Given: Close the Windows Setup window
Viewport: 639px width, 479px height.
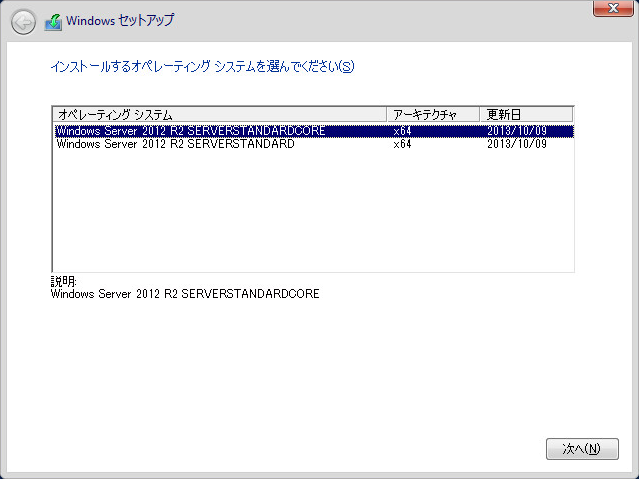Looking at the screenshot, I should click(613, 8).
